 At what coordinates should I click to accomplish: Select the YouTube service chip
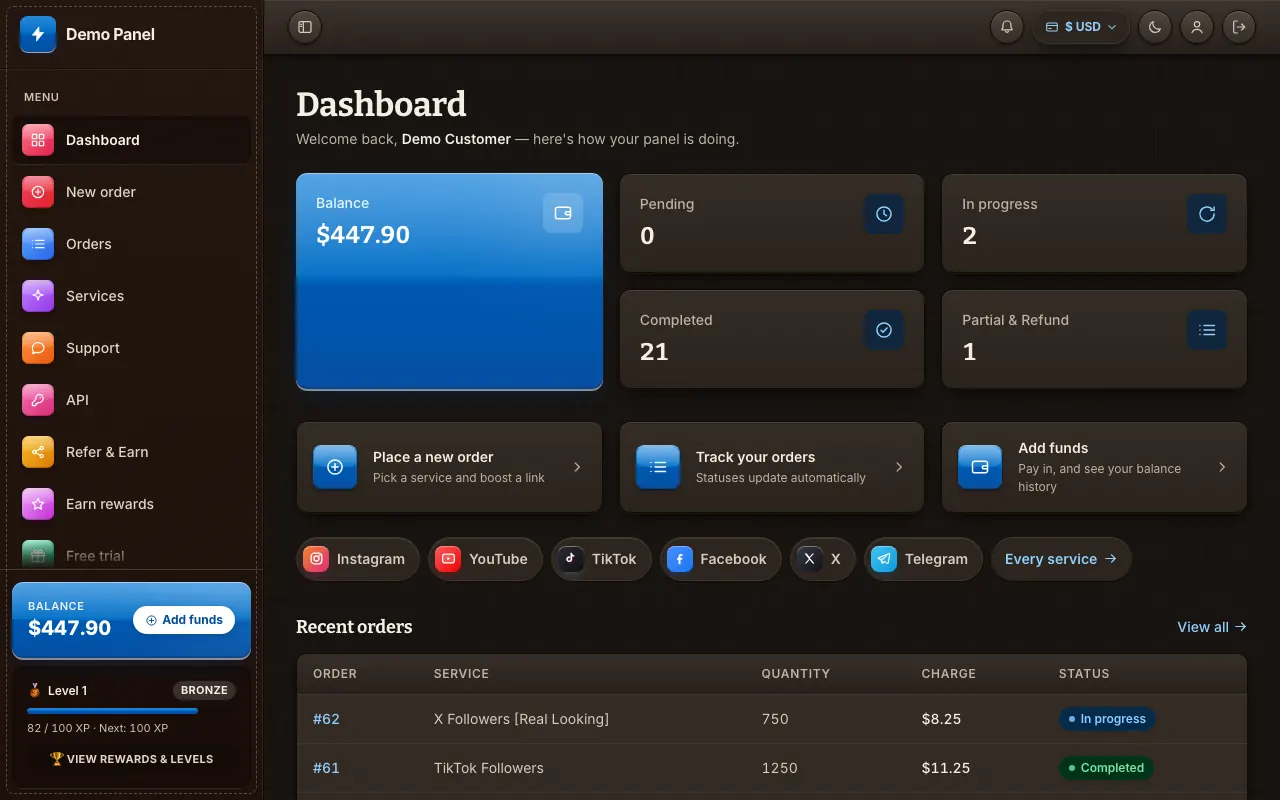[485, 559]
